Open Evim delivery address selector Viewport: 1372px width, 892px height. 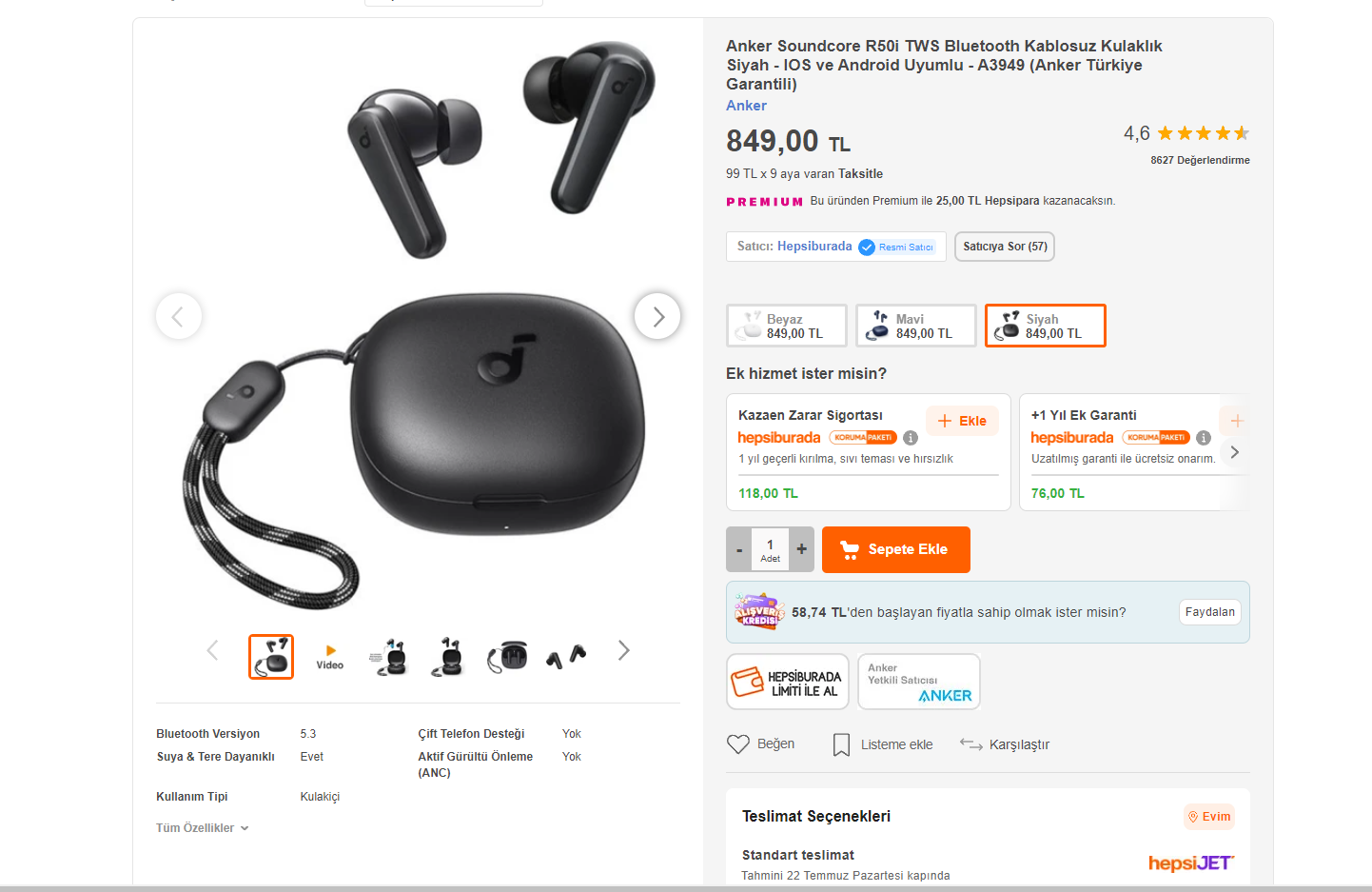click(1208, 817)
